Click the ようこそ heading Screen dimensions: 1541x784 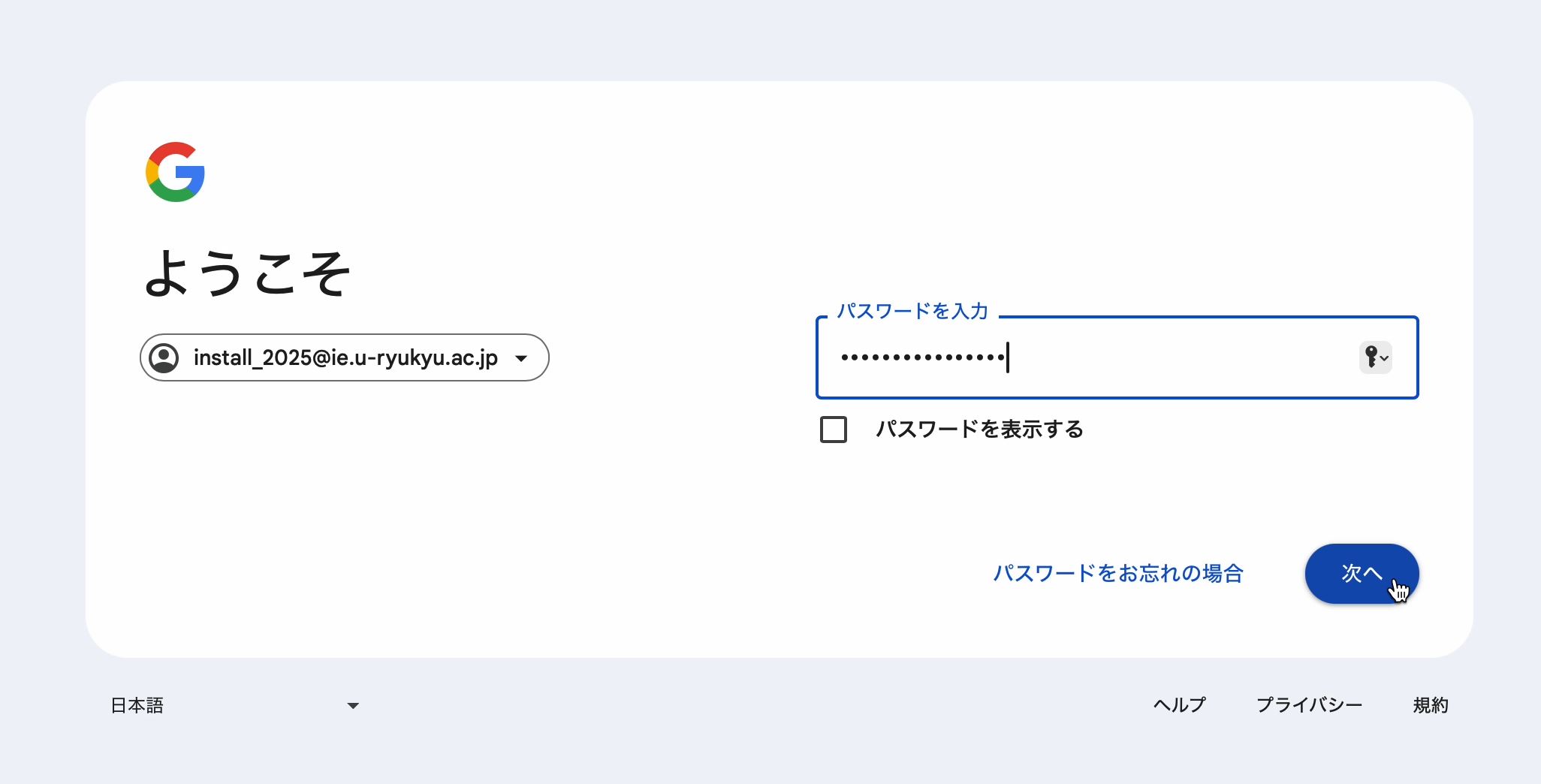point(247,273)
